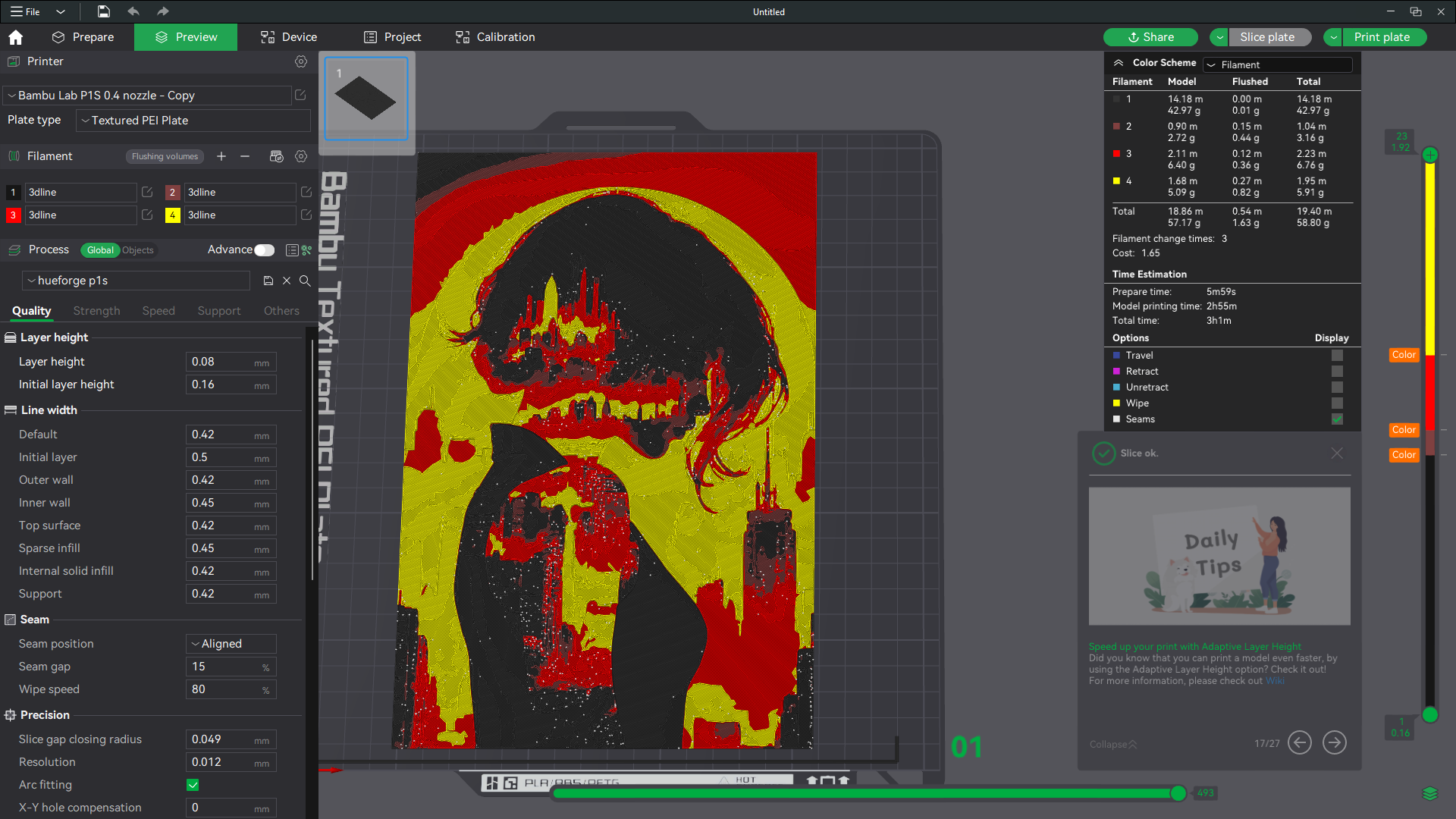The width and height of the screenshot is (1456, 819).
Task: Switch to the Strength settings tab
Action: (x=96, y=311)
